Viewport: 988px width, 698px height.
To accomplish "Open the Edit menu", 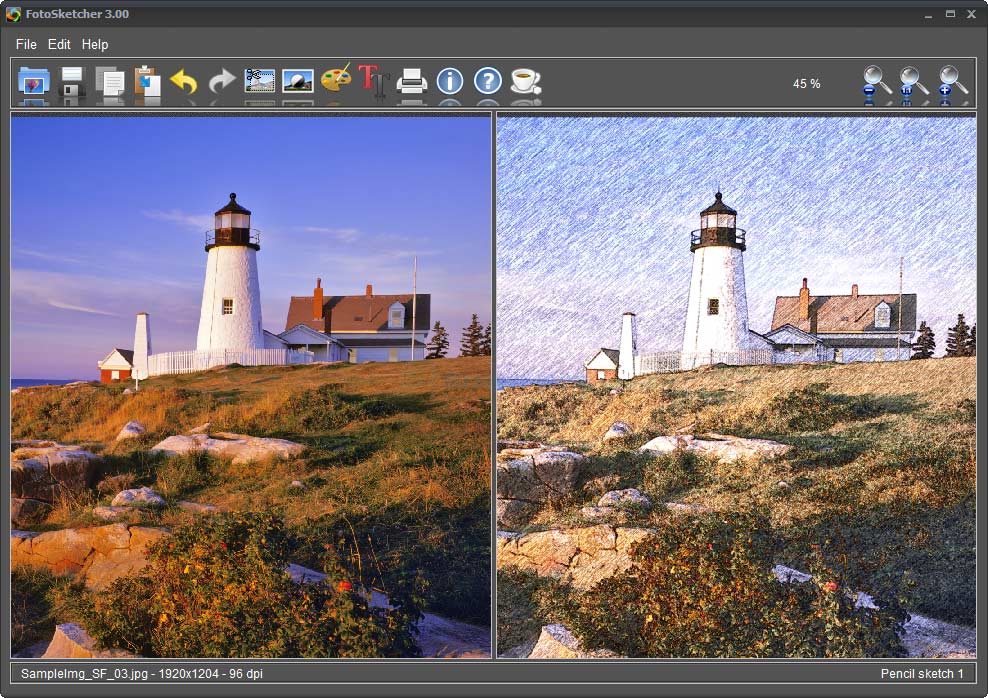I will click(59, 44).
